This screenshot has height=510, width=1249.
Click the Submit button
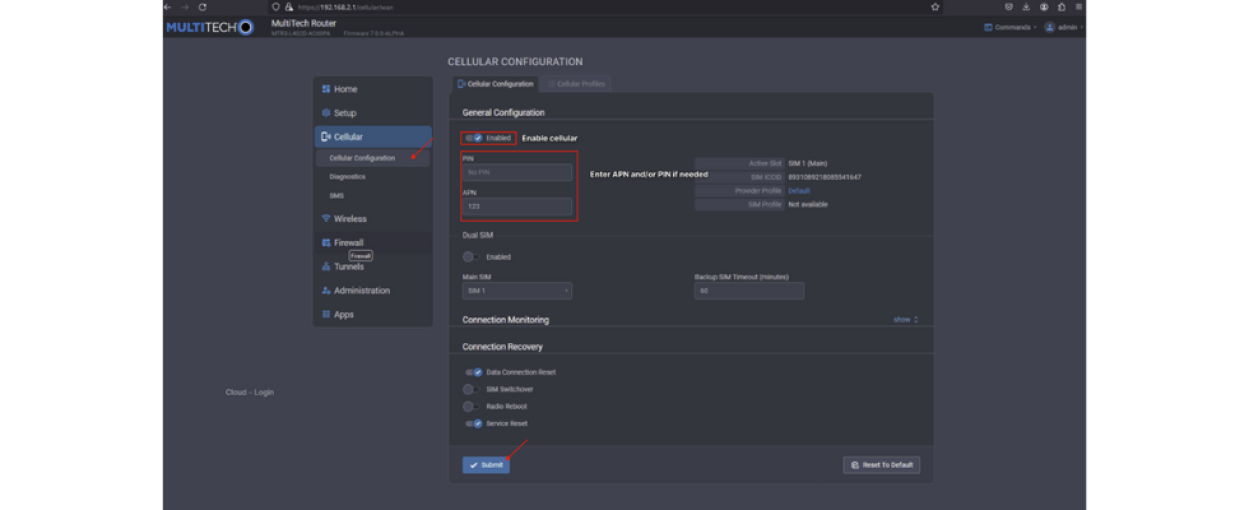pyautogui.click(x=486, y=465)
